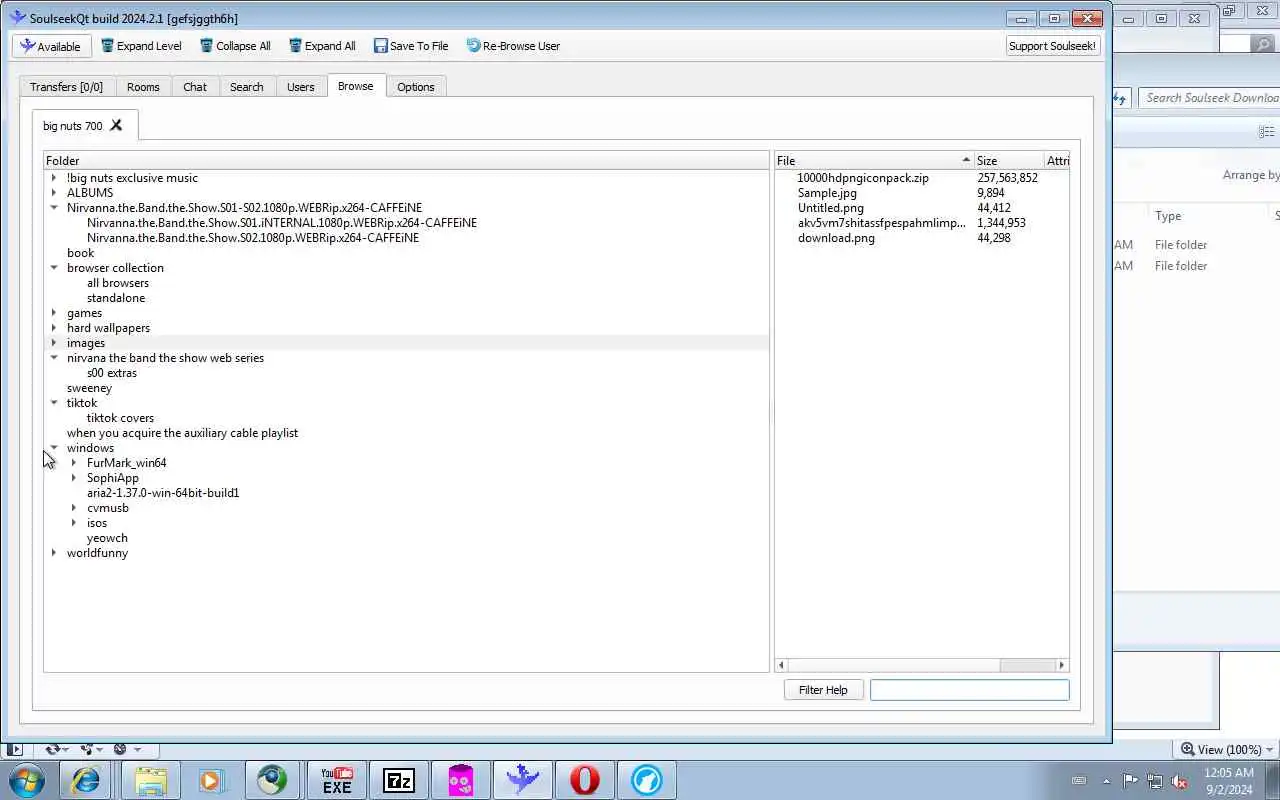Open Internet Explorer from taskbar
Image resolution: width=1280 pixels, height=800 pixels.
pyautogui.click(x=86, y=780)
